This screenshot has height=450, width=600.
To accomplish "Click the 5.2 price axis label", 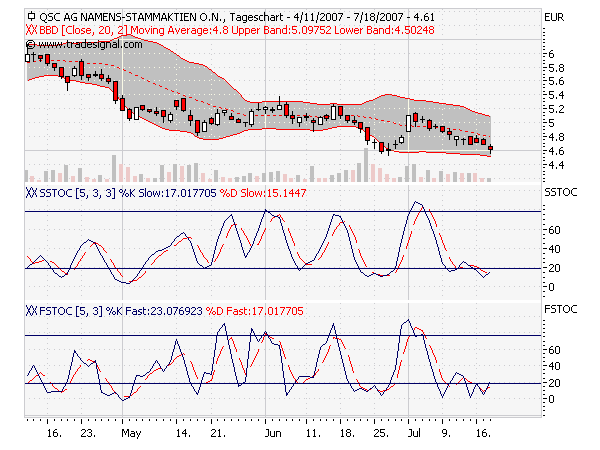I will click(556, 109).
